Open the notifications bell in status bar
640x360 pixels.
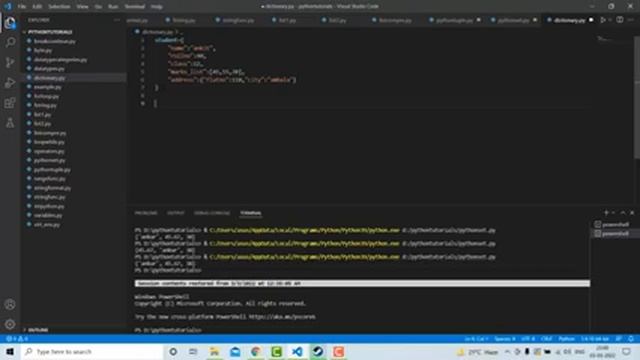tap(631, 339)
